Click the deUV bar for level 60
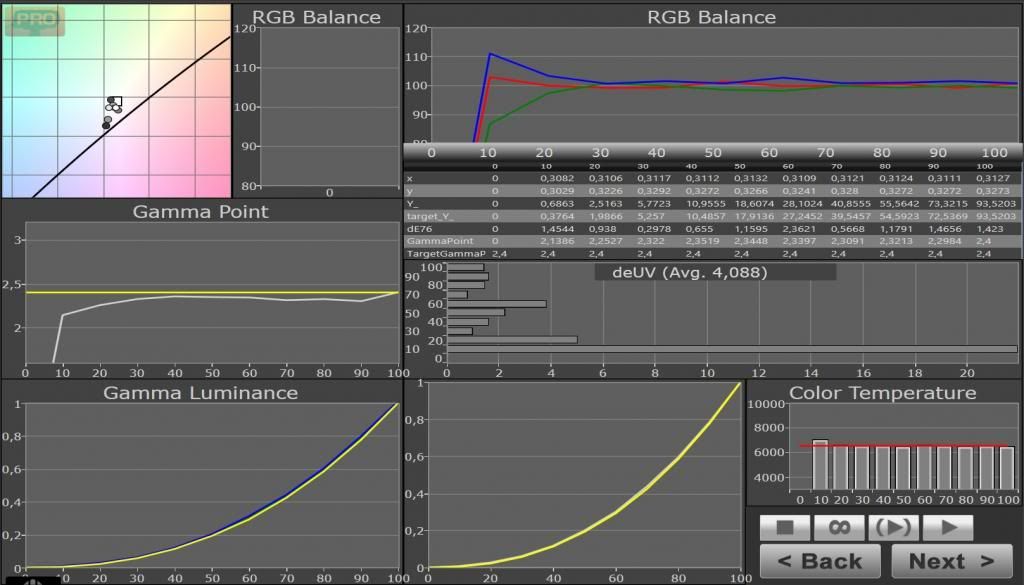1024x585 pixels. click(x=496, y=304)
